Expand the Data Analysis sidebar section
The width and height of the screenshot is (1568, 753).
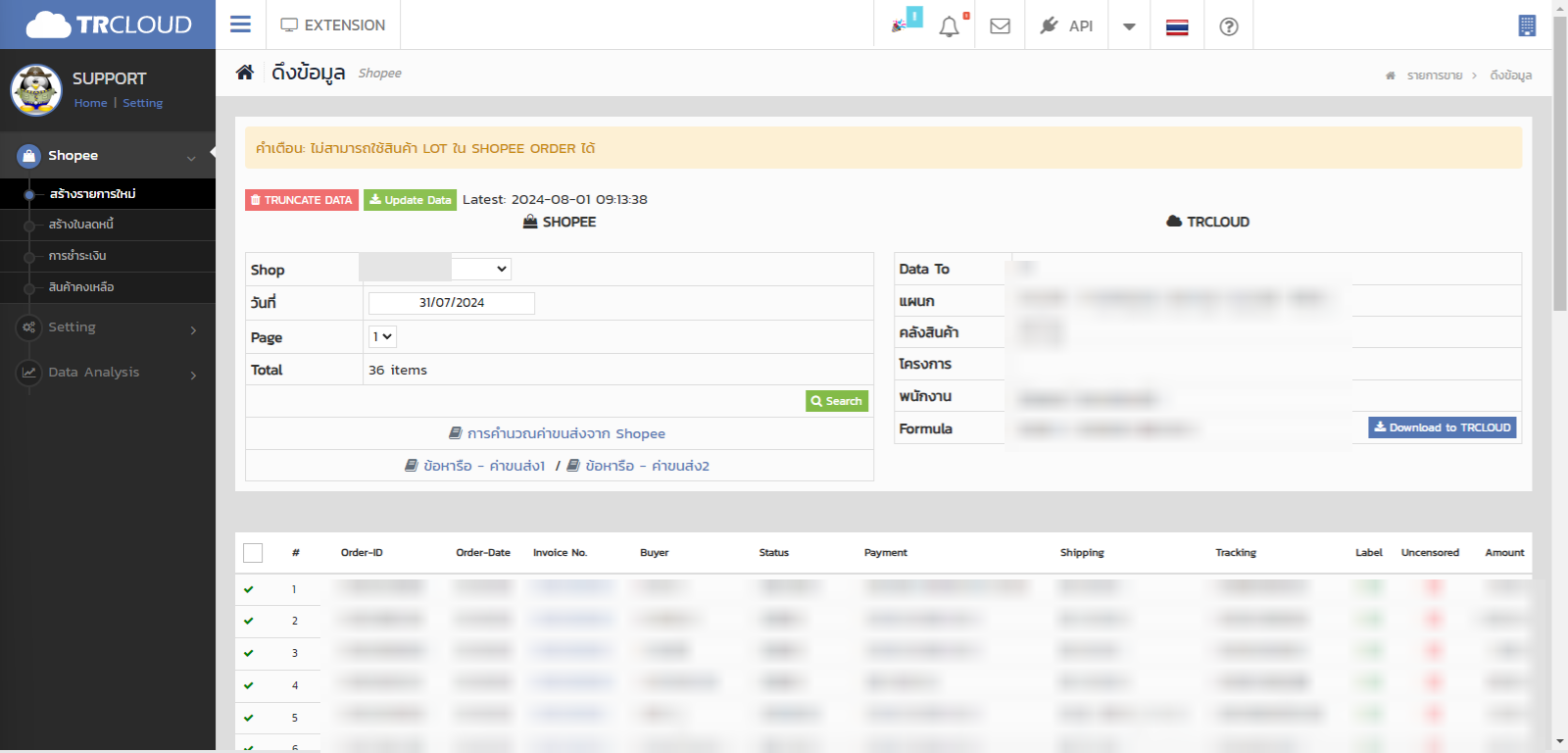click(108, 373)
